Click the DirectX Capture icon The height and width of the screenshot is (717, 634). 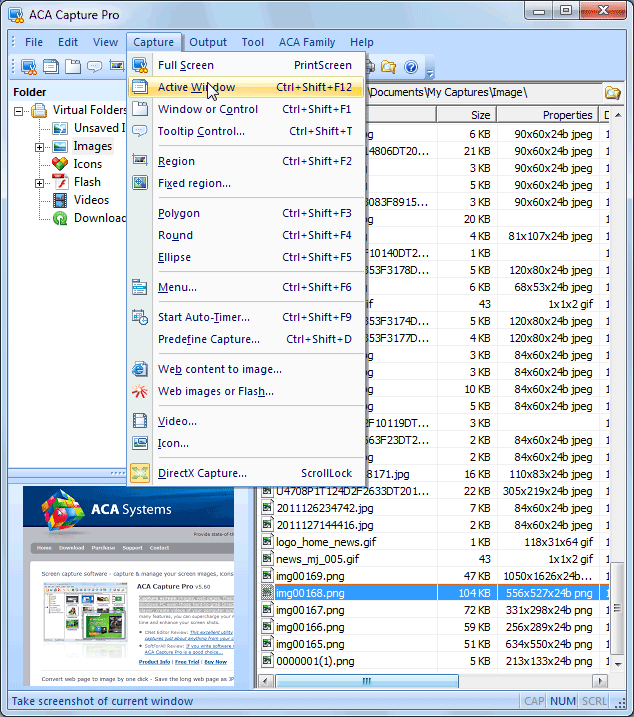point(140,473)
